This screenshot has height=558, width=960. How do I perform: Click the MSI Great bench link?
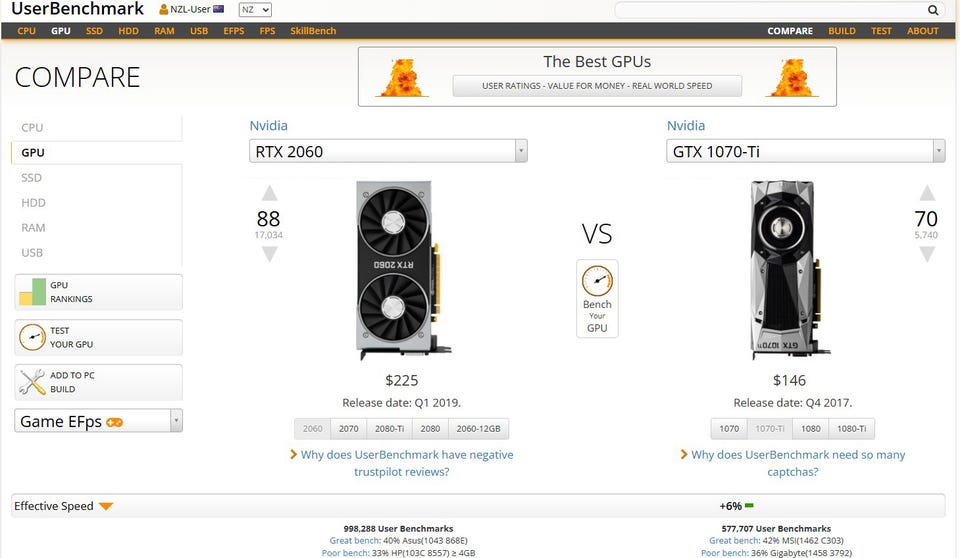click(x=776, y=541)
